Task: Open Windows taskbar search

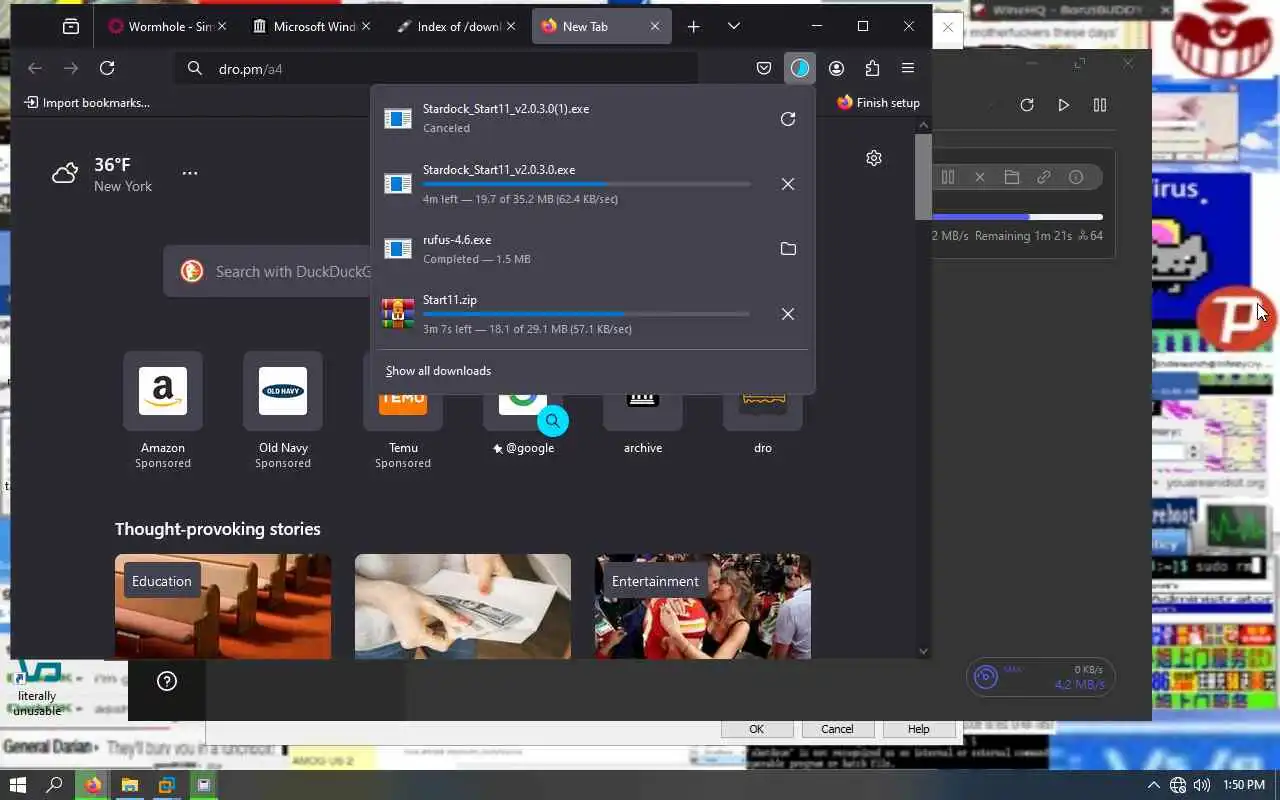Action: (x=55, y=785)
